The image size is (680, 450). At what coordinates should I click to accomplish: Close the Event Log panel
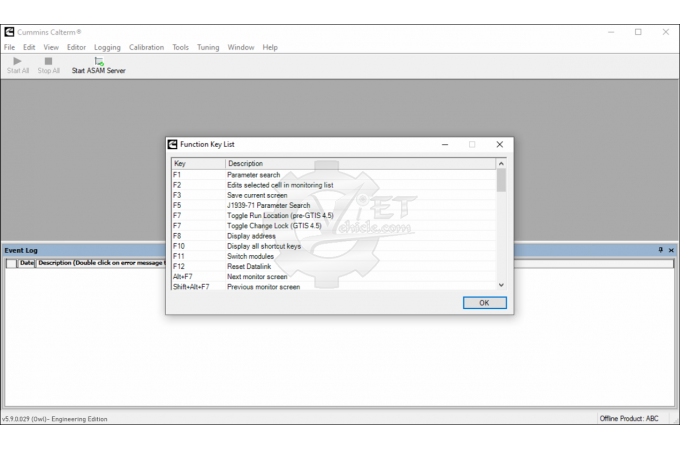click(x=671, y=250)
